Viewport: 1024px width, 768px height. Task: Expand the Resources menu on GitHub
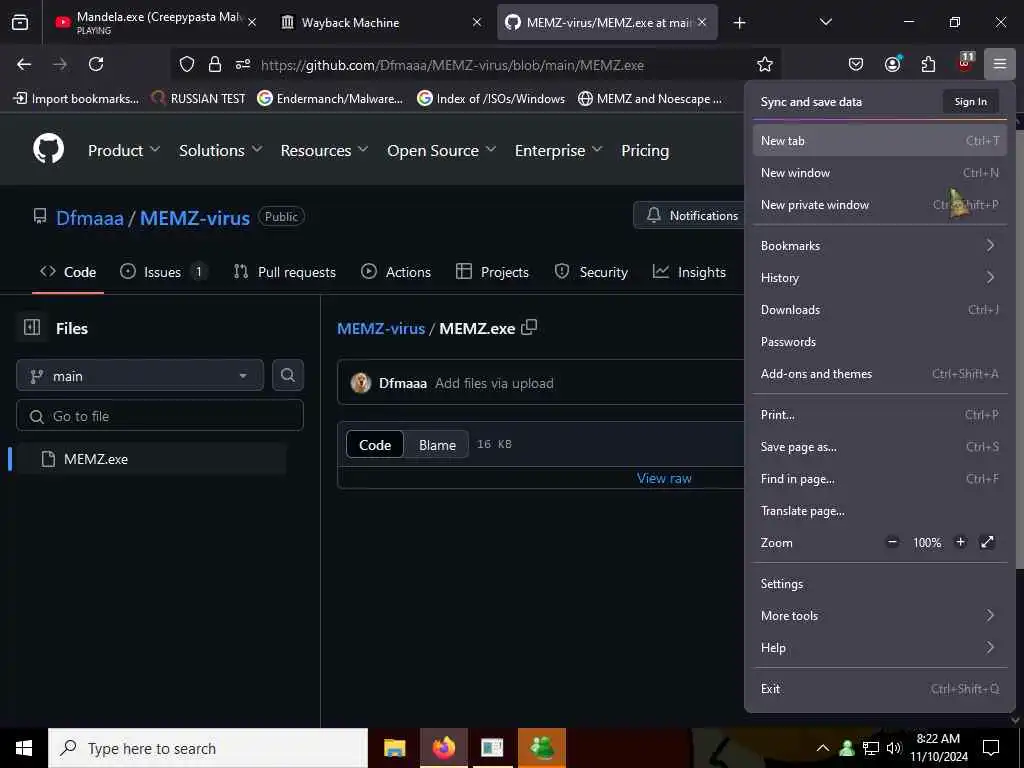coord(325,150)
